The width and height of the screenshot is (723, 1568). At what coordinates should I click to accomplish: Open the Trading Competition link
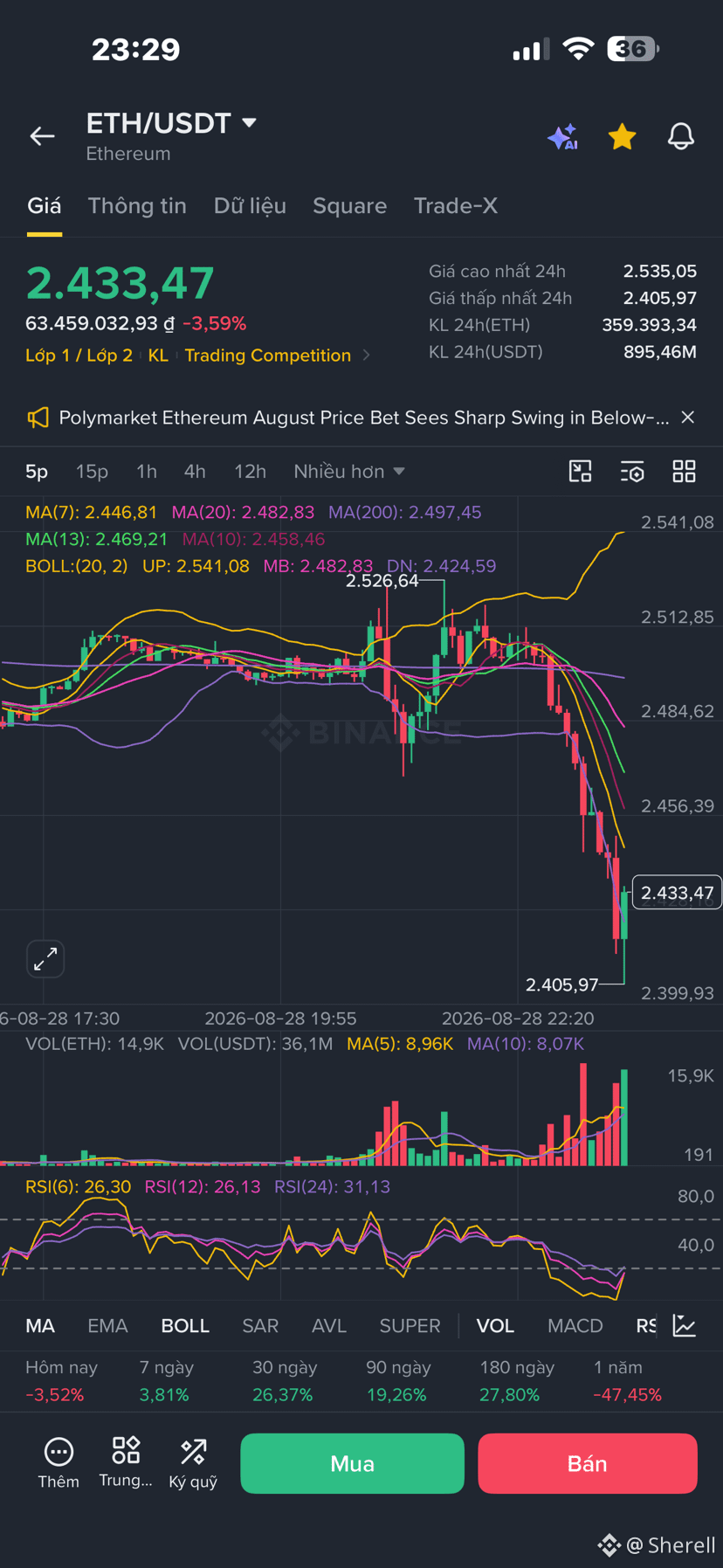[x=268, y=356]
